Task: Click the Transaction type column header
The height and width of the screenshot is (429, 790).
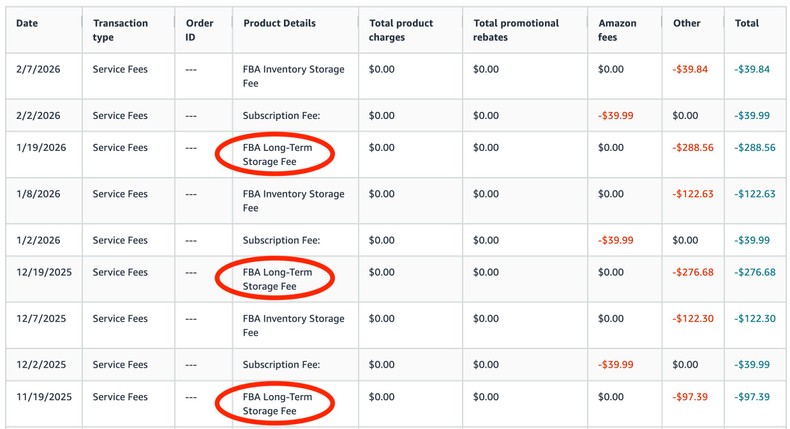Action: point(120,30)
